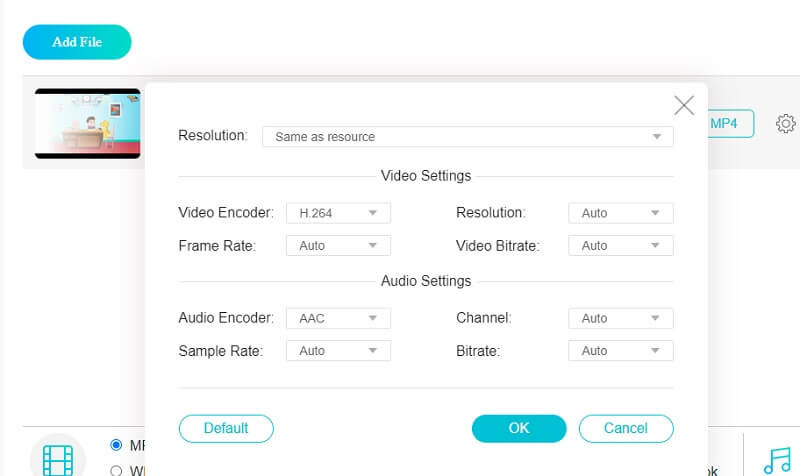The image size is (800, 476).
Task: Click the audio format music note icon
Action: 776,459
